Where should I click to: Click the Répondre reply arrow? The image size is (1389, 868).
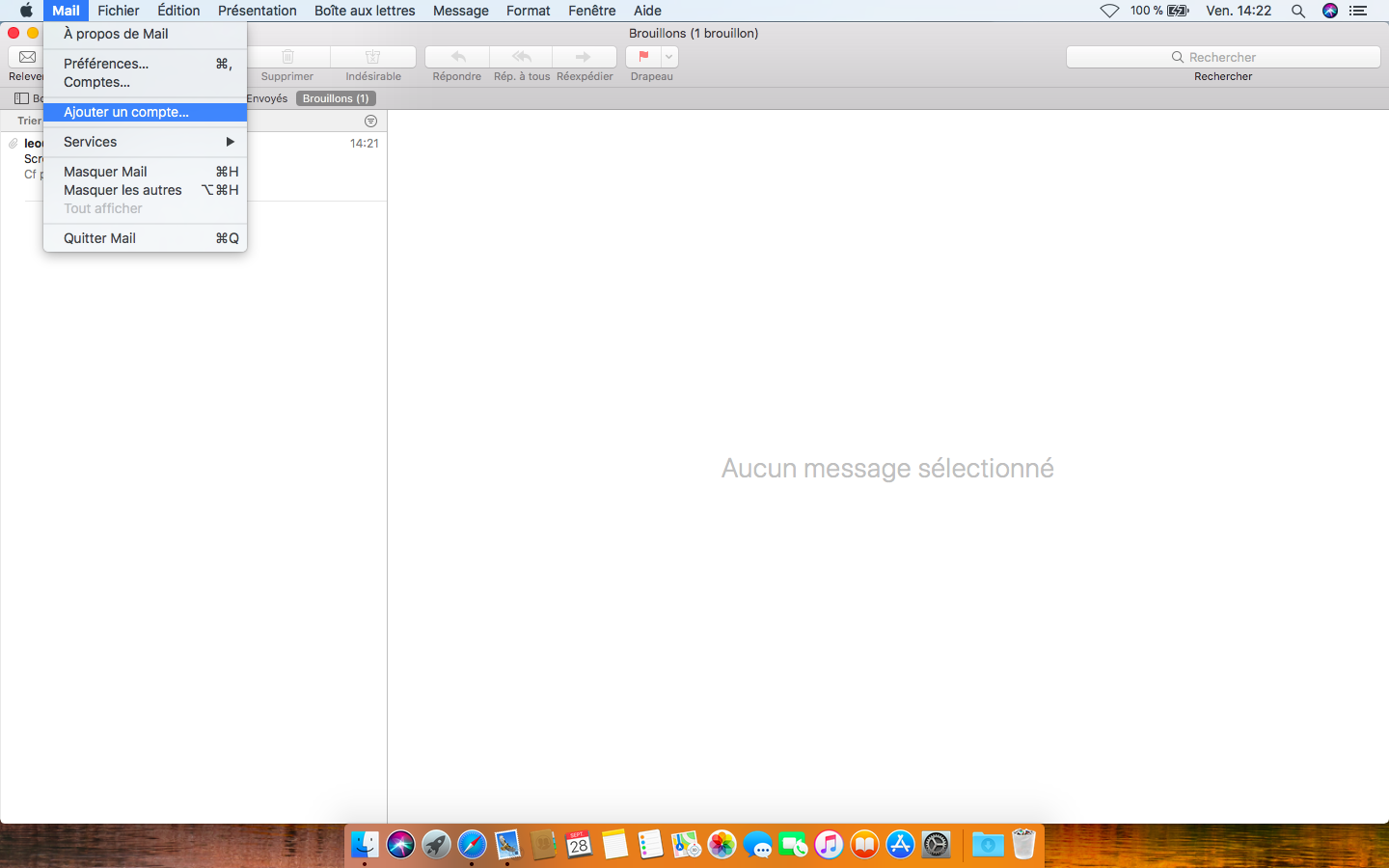(x=456, y=57)
